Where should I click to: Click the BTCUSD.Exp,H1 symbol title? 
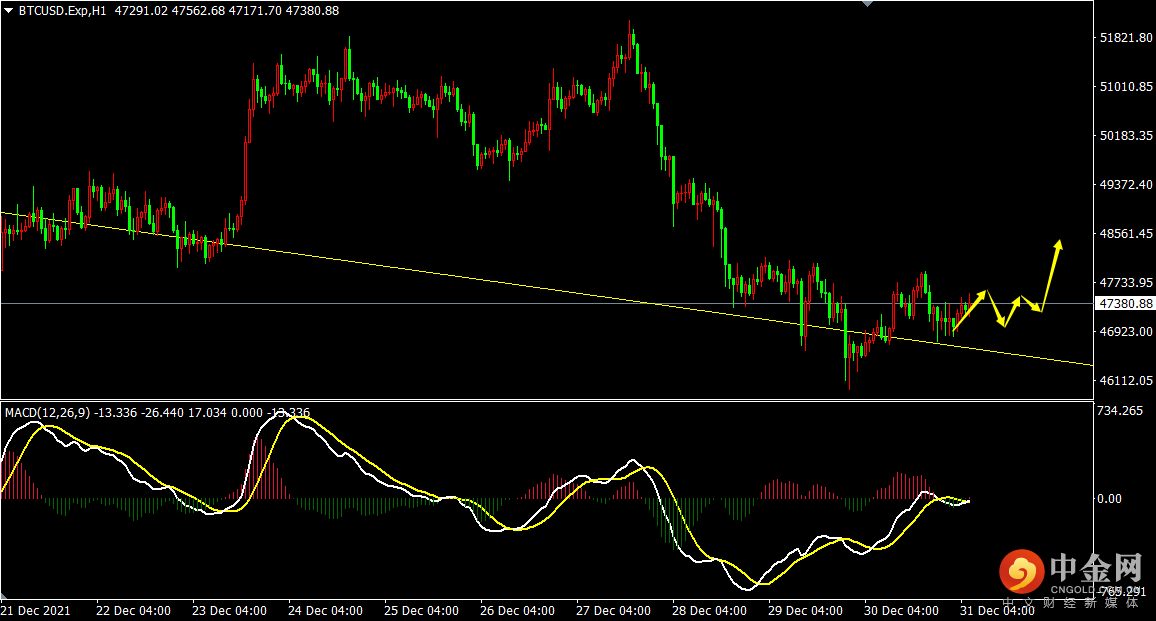tap(63, 11)
